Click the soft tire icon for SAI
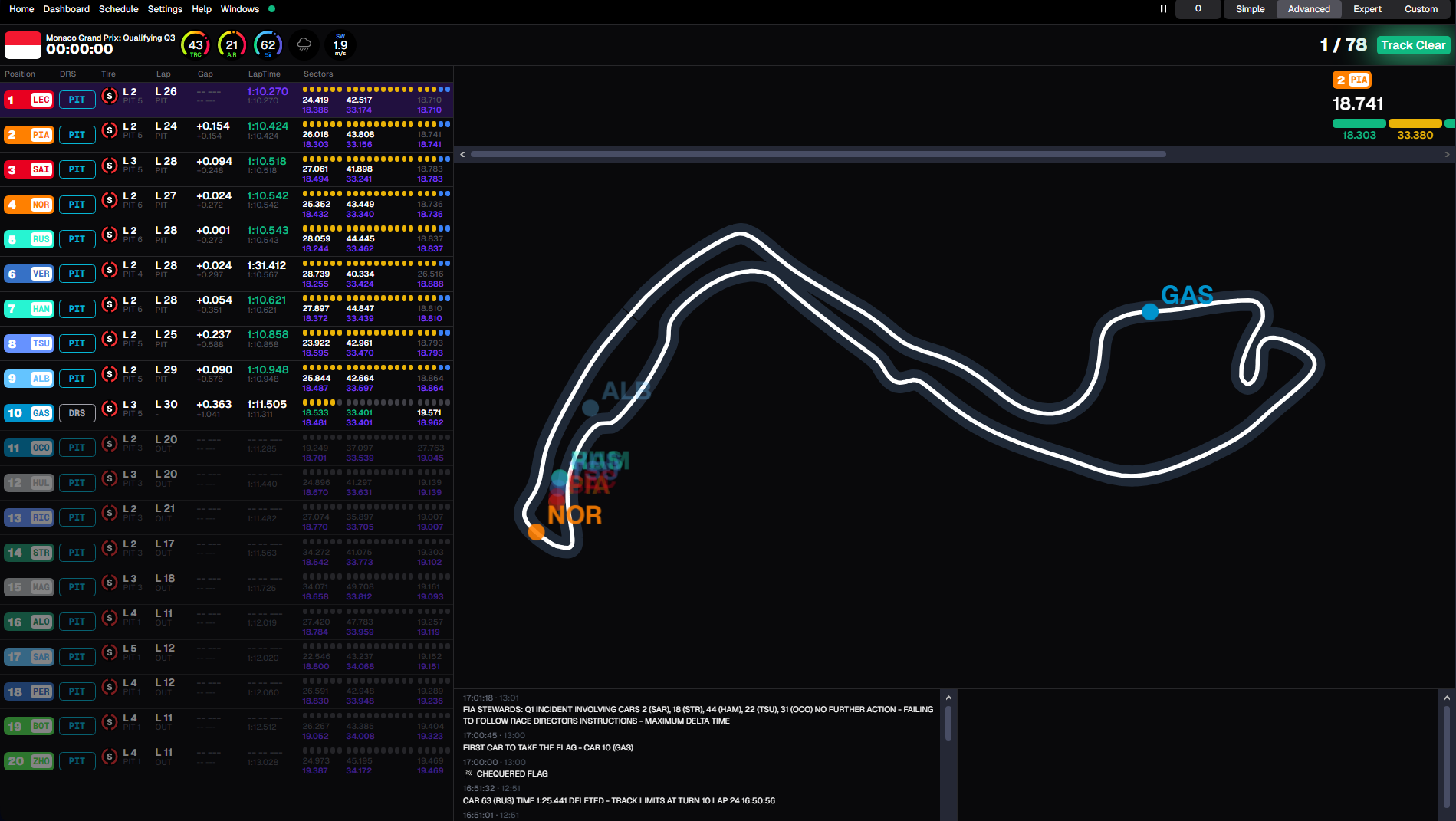Viewport: 1456px width, 821px height. [x=110, y=166]
